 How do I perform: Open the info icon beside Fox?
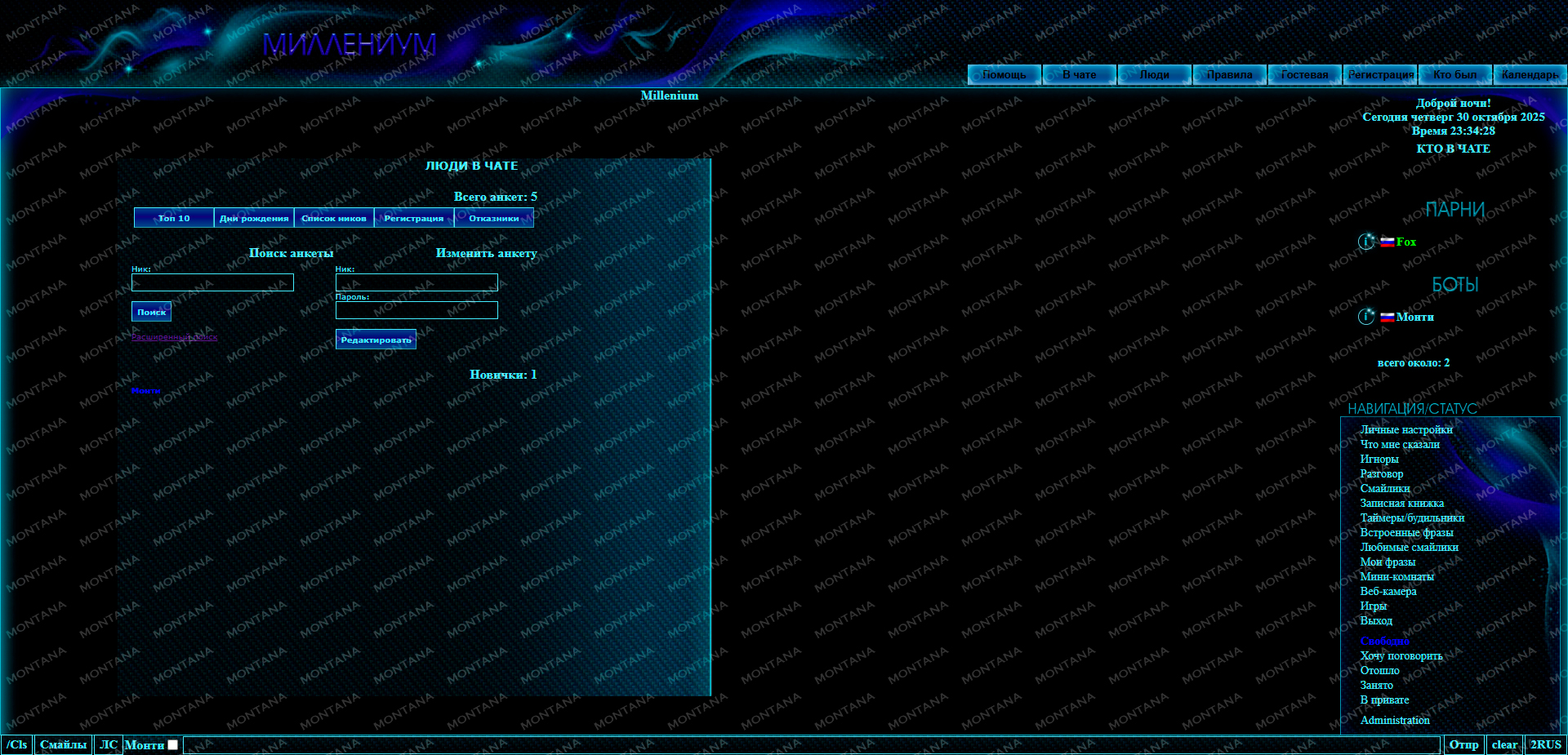point(1366,242)
